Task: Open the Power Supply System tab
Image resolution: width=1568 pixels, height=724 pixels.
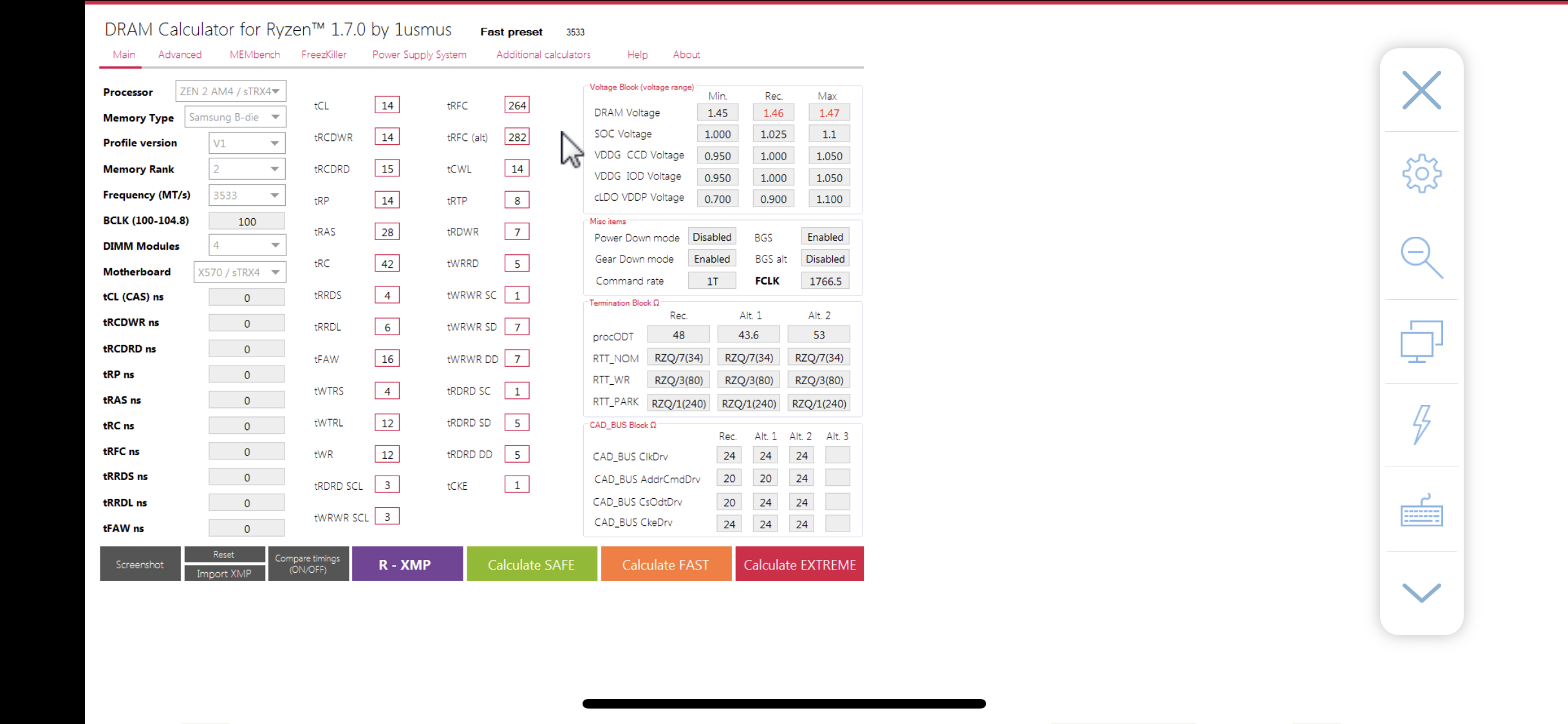Action: (x=419, y=55)
